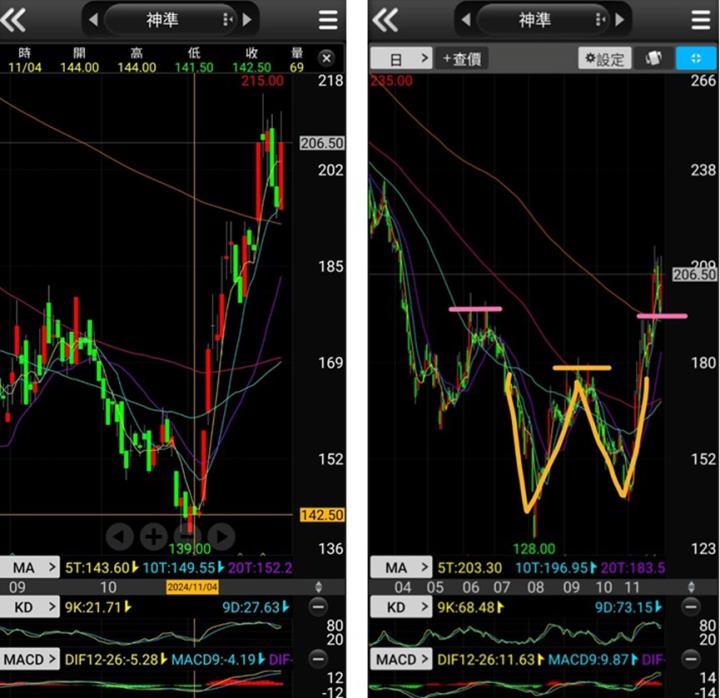The height and width of the screenshot is (698, 720).
Task: Click the zoom-in plus crosshair control
Action: tap(153, 536)
